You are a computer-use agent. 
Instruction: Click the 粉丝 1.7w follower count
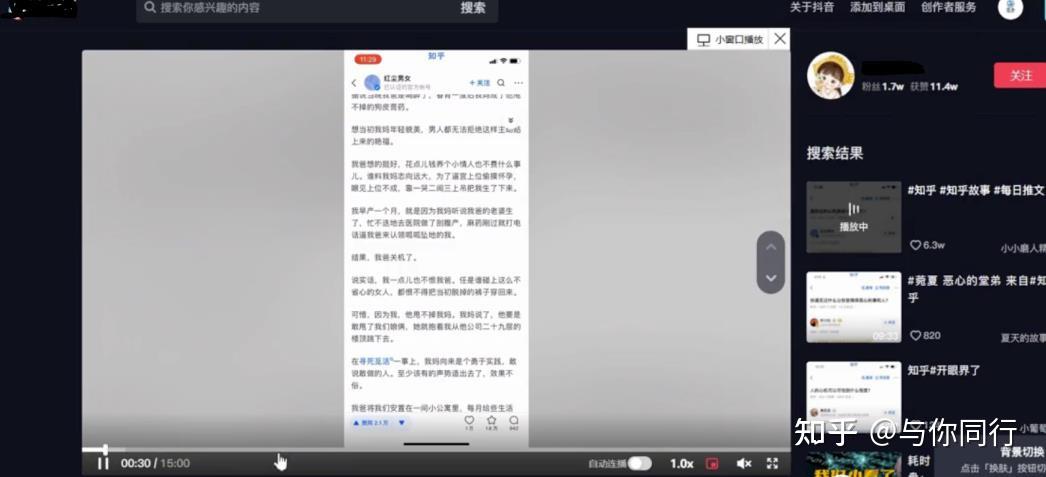point(883,86)
